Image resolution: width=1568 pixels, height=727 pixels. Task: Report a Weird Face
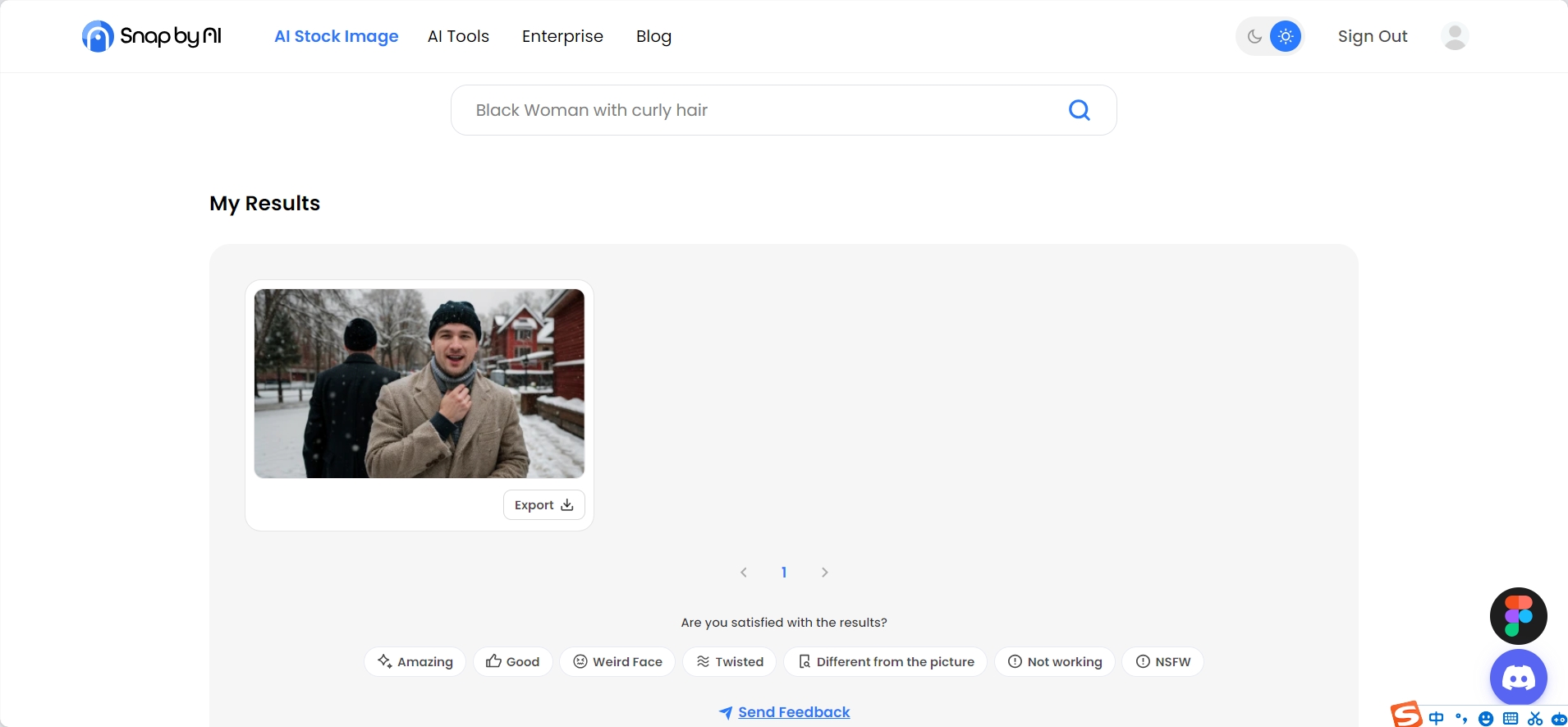click(617, 662)
